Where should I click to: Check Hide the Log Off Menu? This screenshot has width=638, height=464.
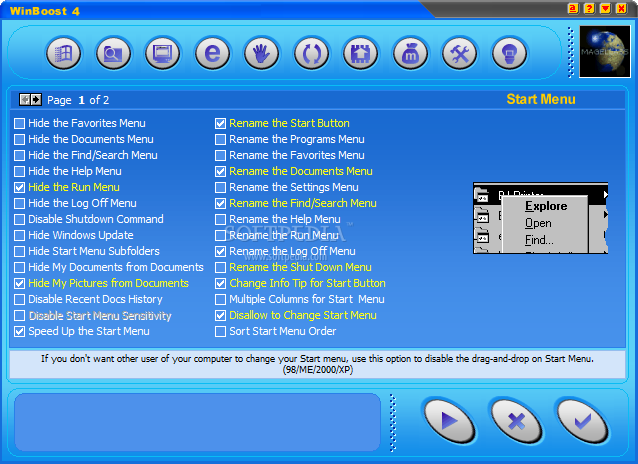point(19,204)
